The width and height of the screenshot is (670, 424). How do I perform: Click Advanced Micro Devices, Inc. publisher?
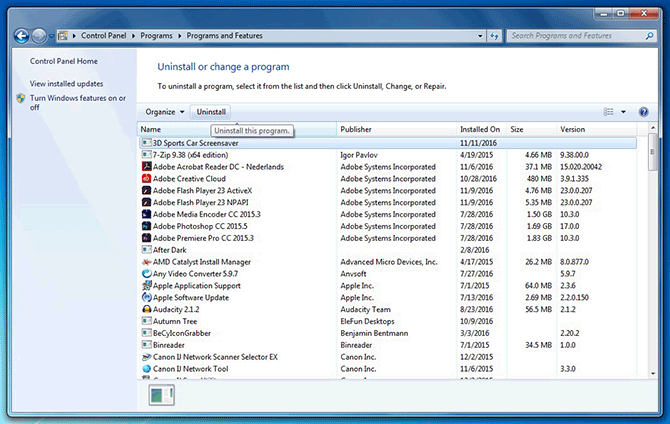(389, 262)
